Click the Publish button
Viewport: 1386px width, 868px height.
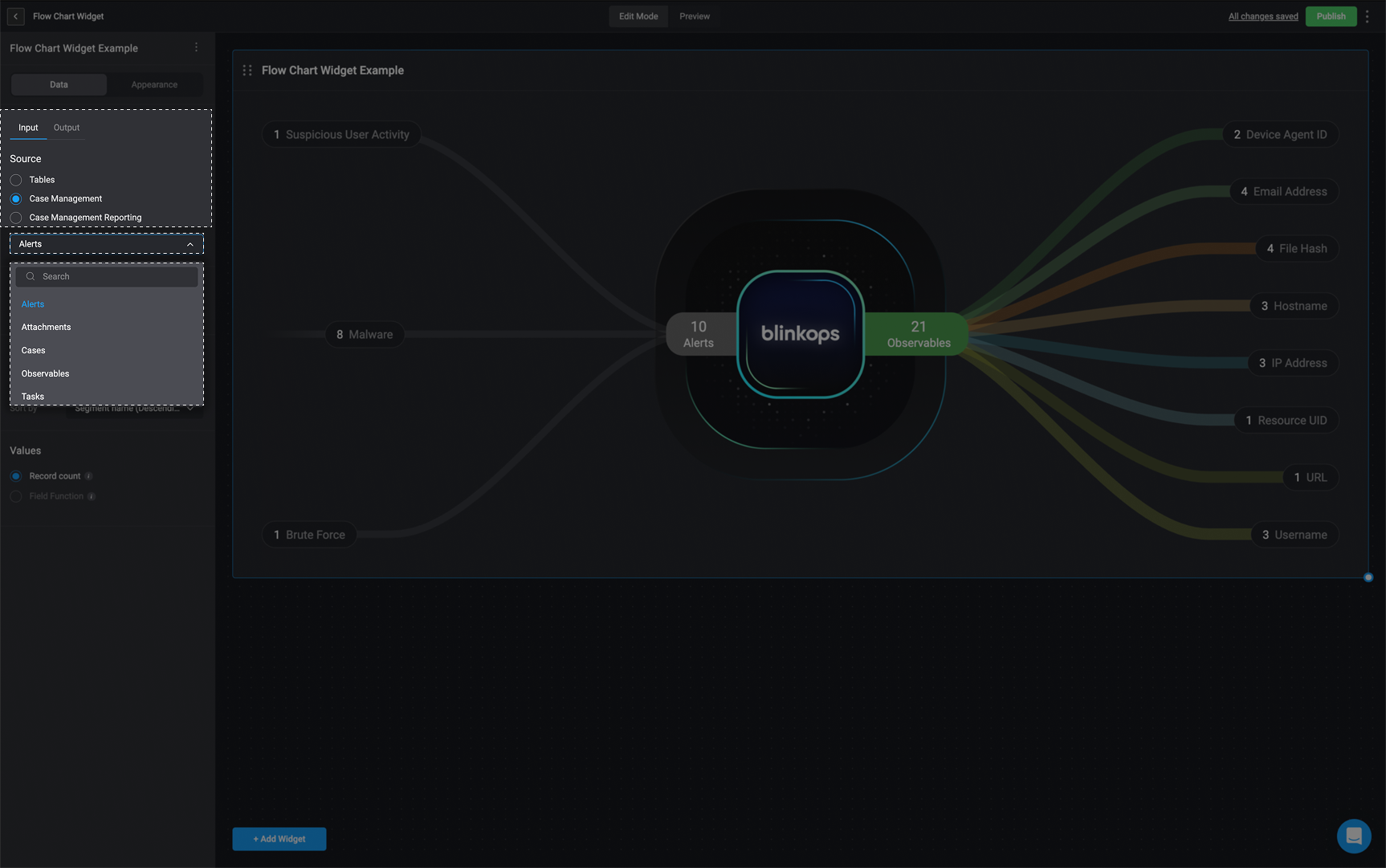pyautogui.click(x=1331, y=16)
